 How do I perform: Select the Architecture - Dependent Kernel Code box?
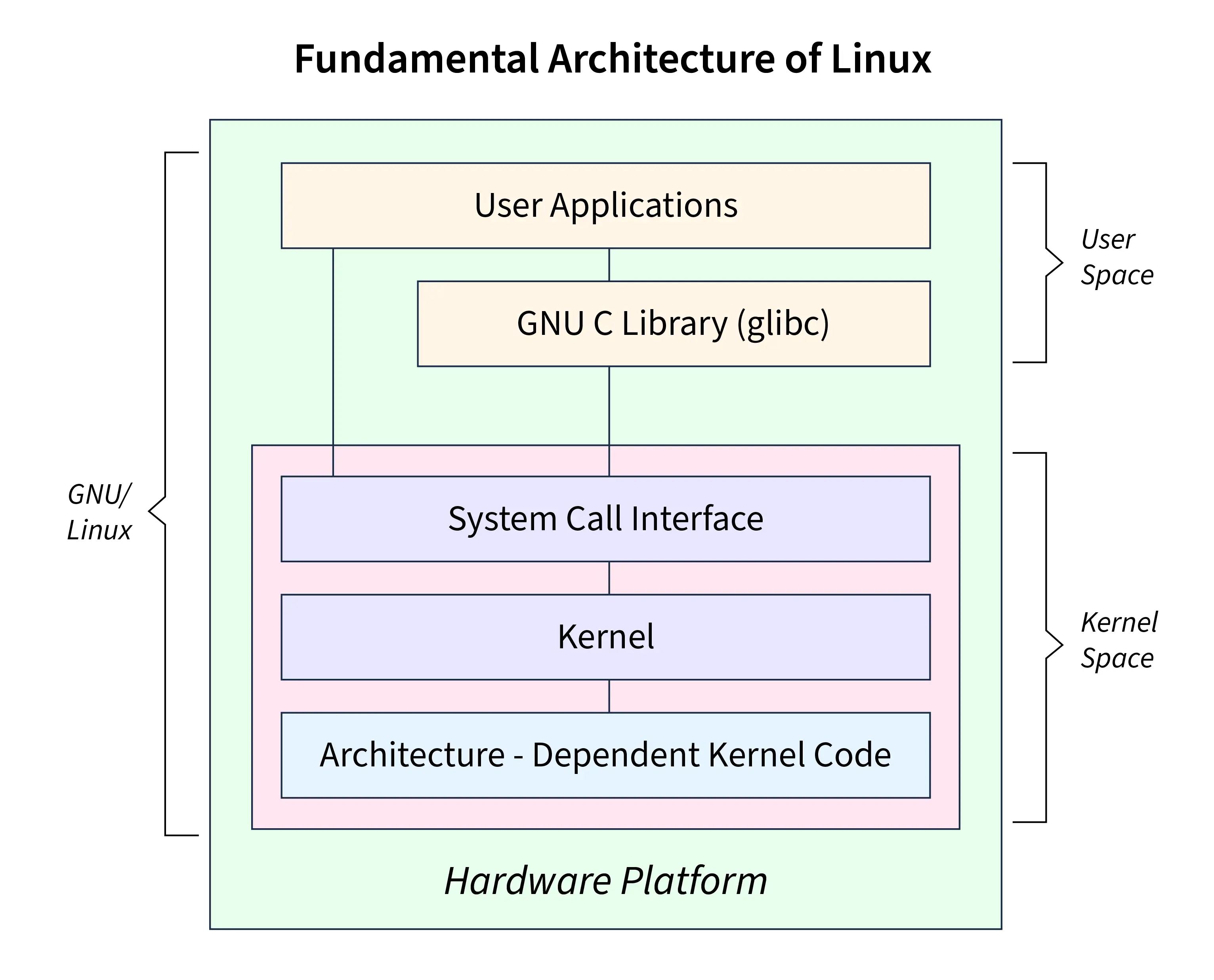(605, 755)
